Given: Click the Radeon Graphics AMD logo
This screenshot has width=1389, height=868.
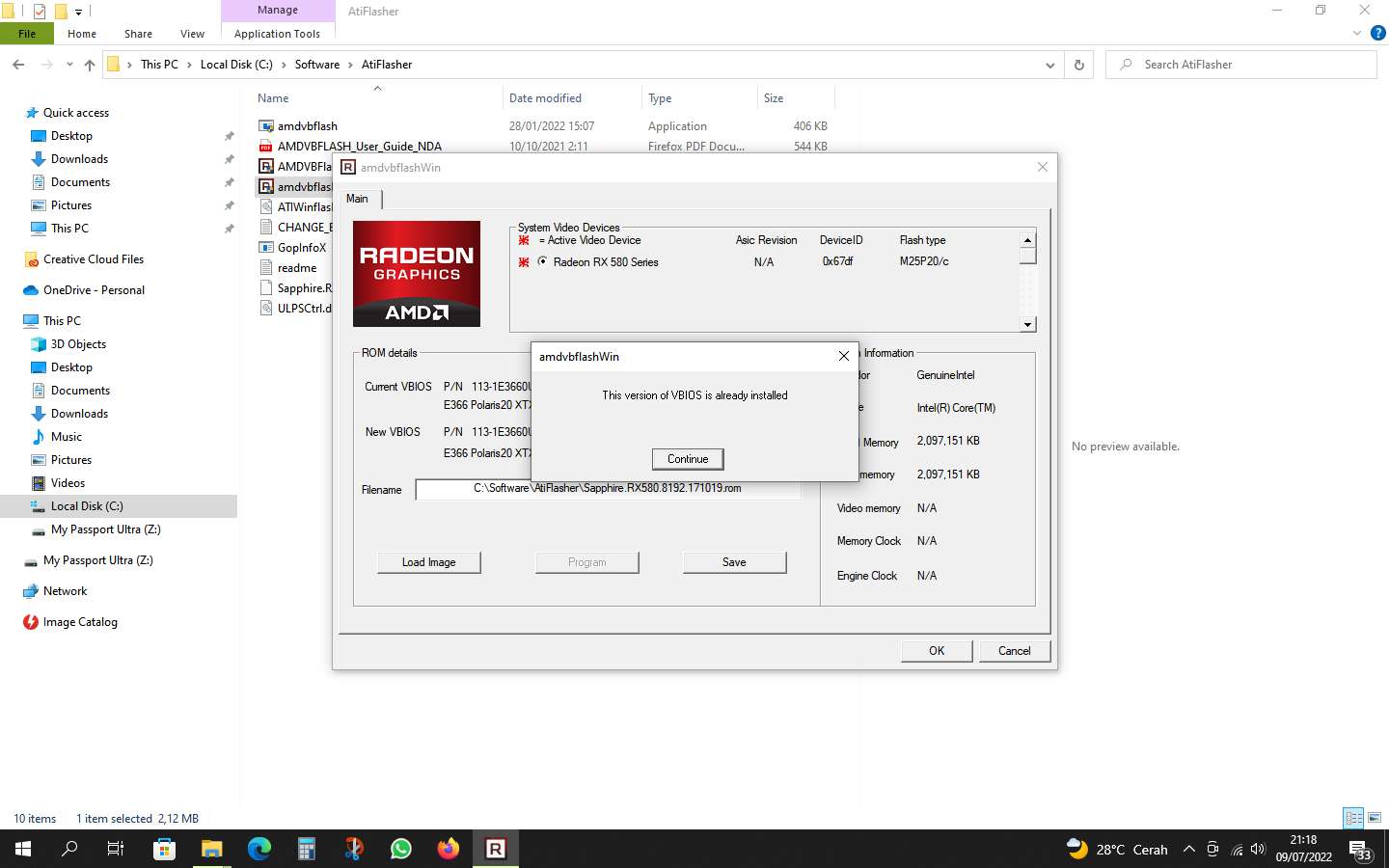Looking at the screenshot, I should tap(417, 274).
